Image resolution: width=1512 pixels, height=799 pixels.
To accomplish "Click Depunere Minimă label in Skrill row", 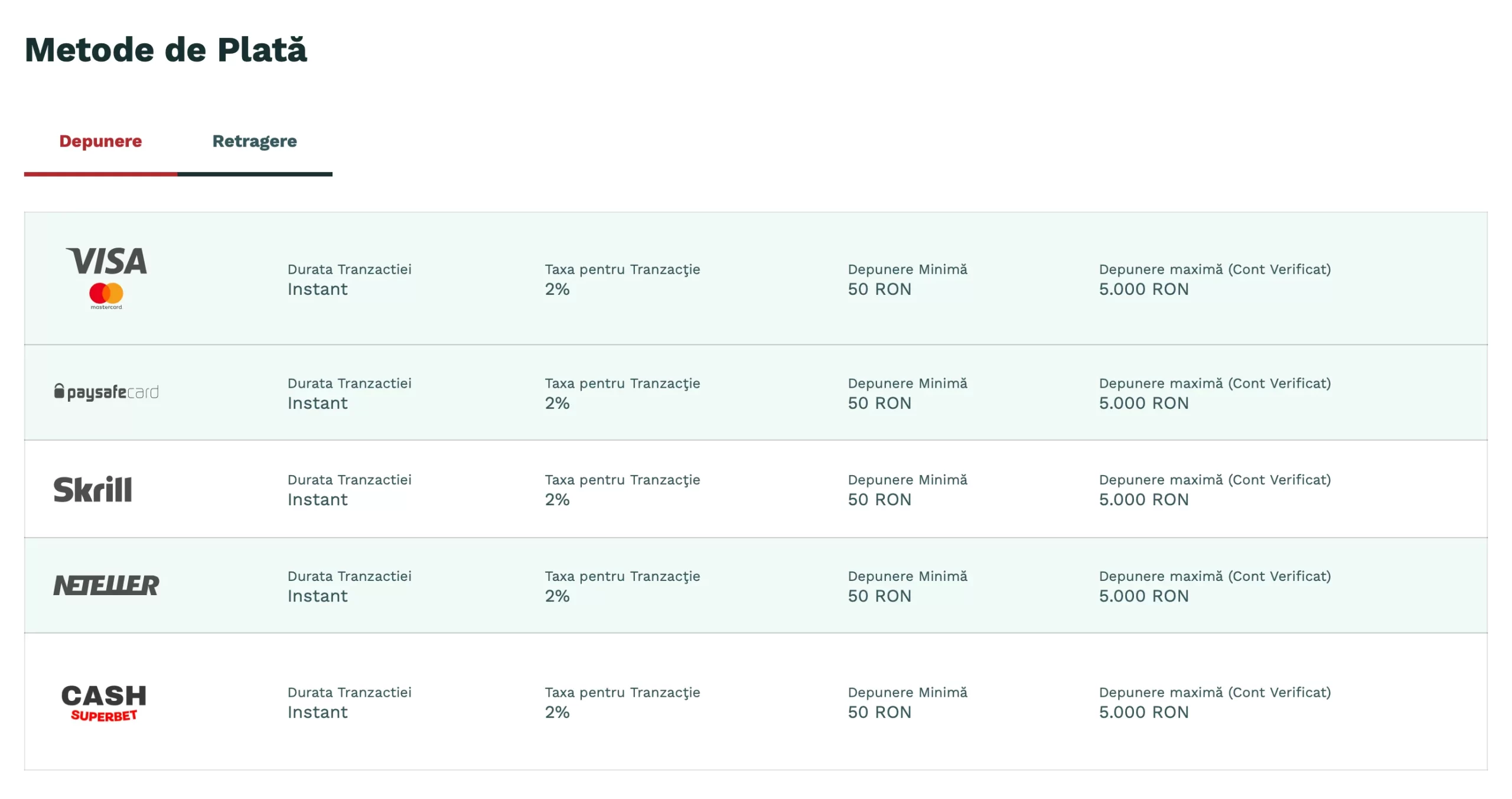I will (908, 480).
